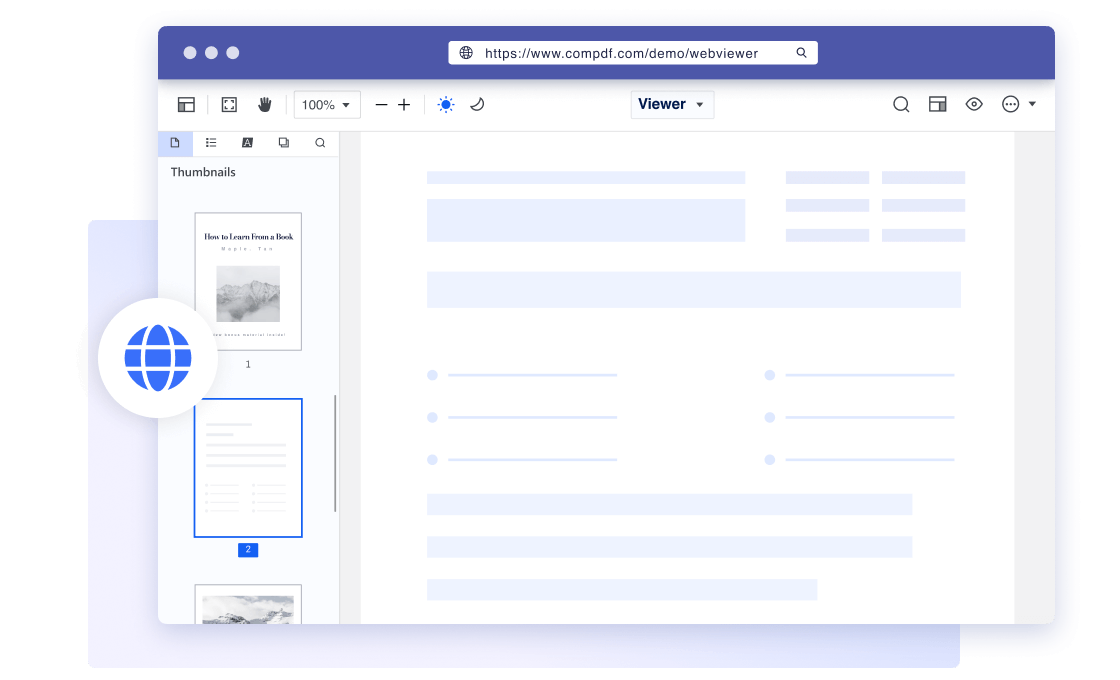
Task: Switch to the layers tab icon
Action: click(x=284, y=143)
